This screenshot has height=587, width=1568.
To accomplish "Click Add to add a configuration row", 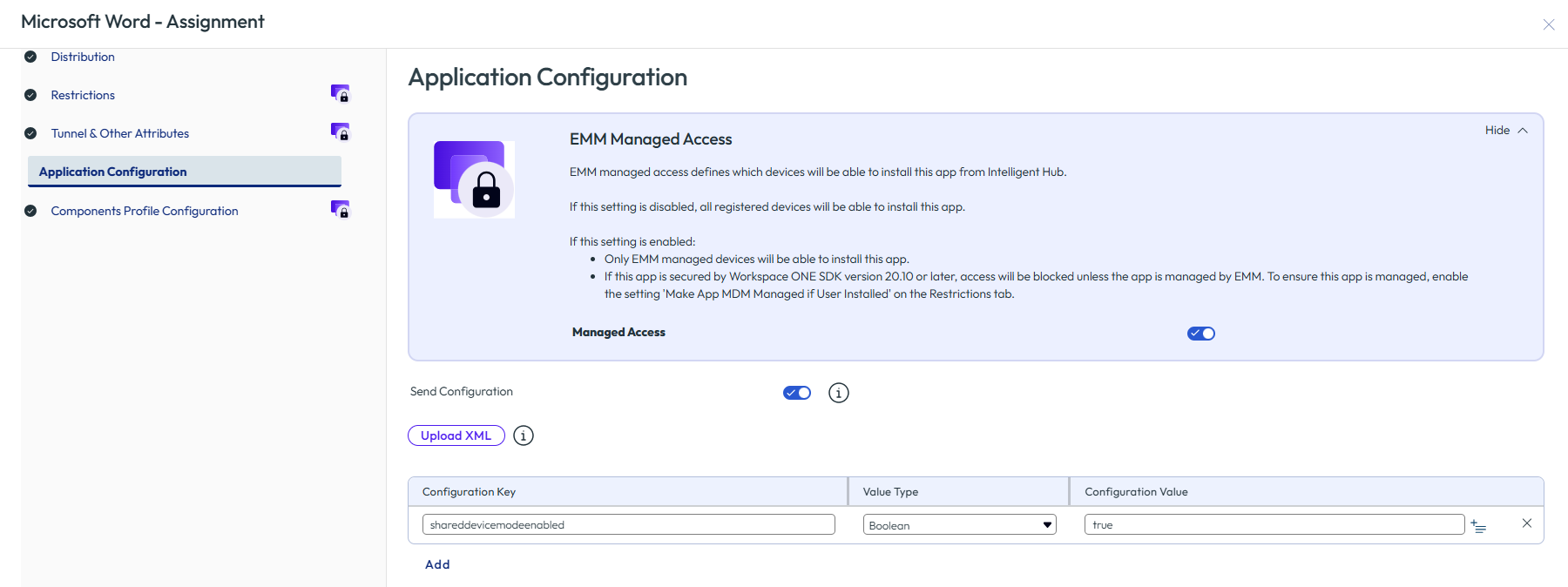I will click(437, 564).
